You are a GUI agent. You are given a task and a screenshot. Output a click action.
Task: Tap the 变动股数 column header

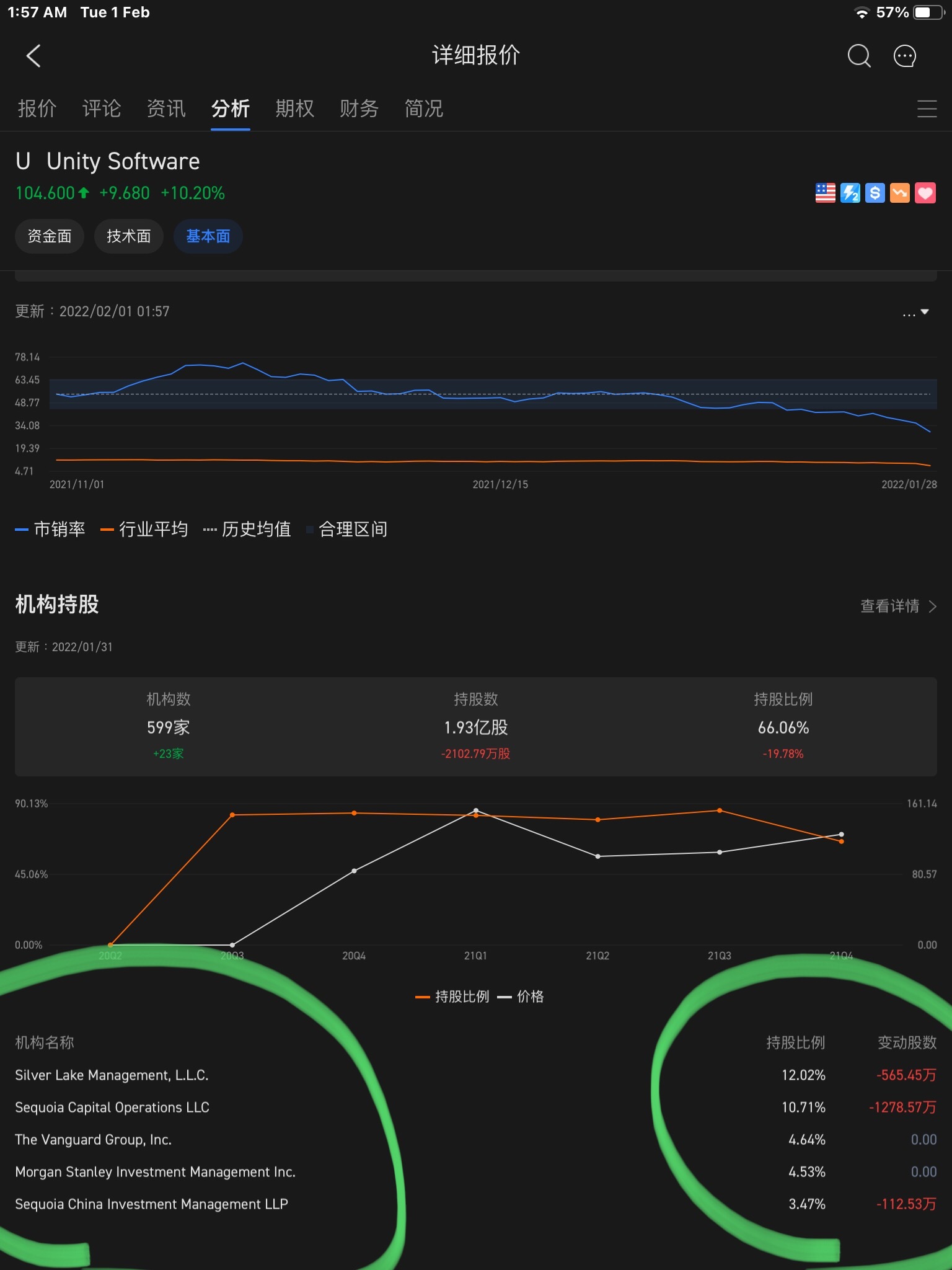click(x=907, y=1042)
